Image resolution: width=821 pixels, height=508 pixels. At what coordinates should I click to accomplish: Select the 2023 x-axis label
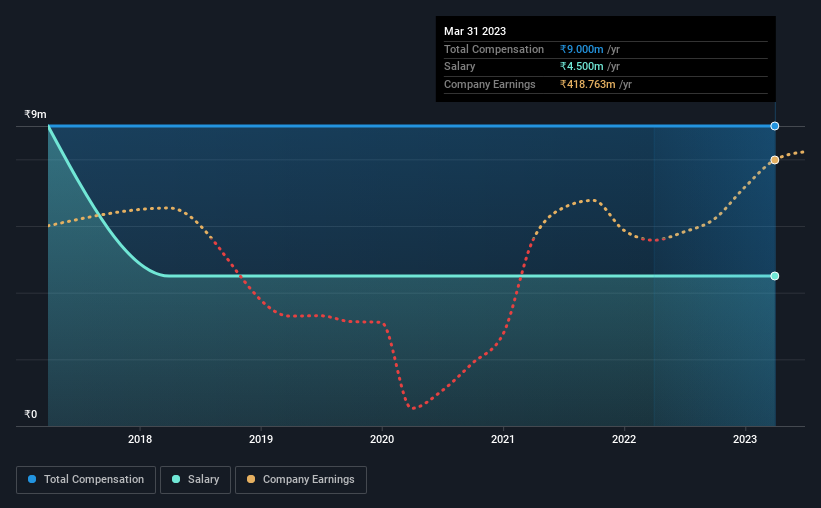[745, 439]
